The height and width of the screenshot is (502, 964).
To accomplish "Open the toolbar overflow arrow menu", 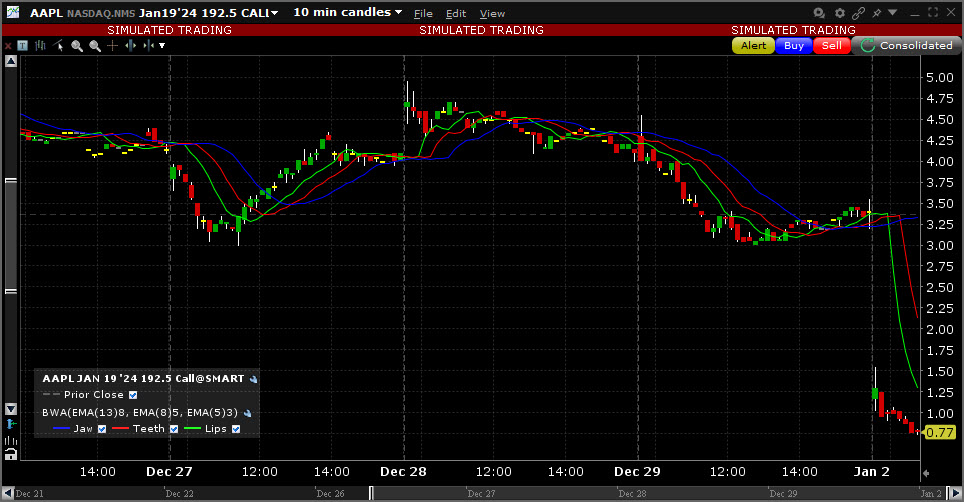I will (x=162, y=45).
